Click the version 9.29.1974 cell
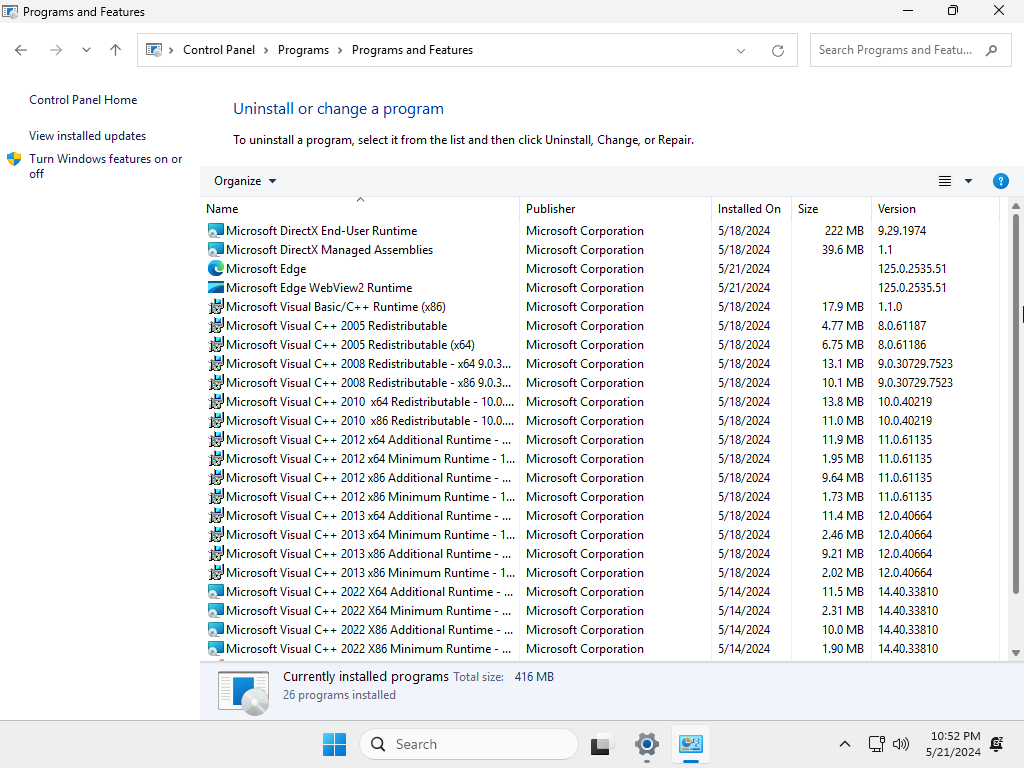 click(x=902, y=231)
